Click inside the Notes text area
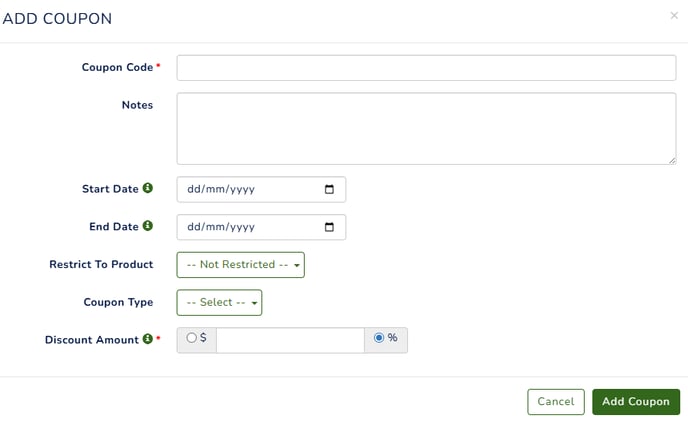 [426, 129]
